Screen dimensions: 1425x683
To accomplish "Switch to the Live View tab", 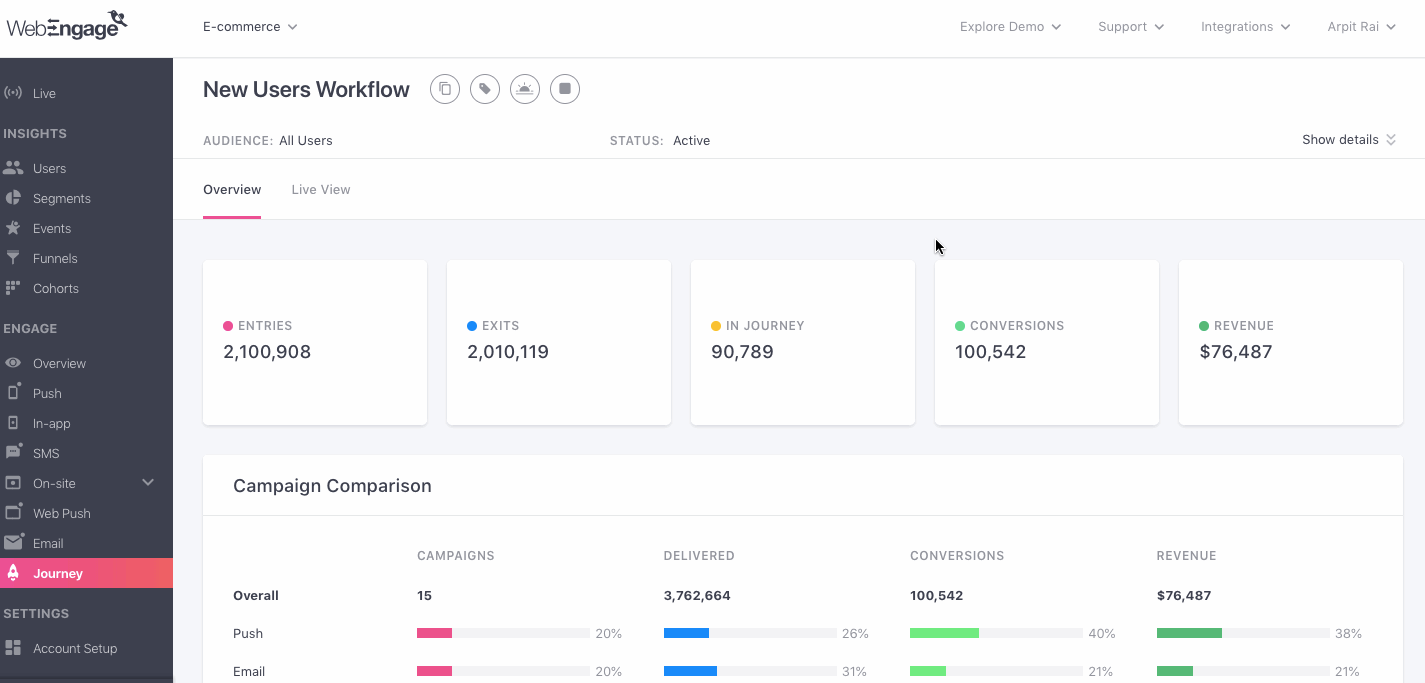I will (x=321, y=190).
